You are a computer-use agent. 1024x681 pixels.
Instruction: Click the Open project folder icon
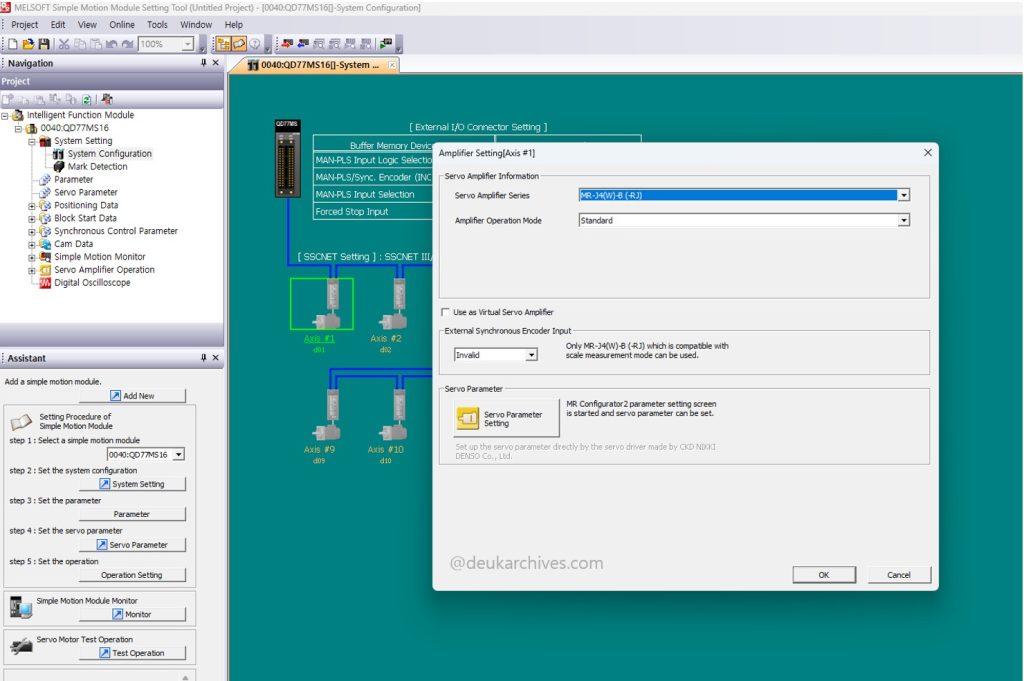[28, 44]
